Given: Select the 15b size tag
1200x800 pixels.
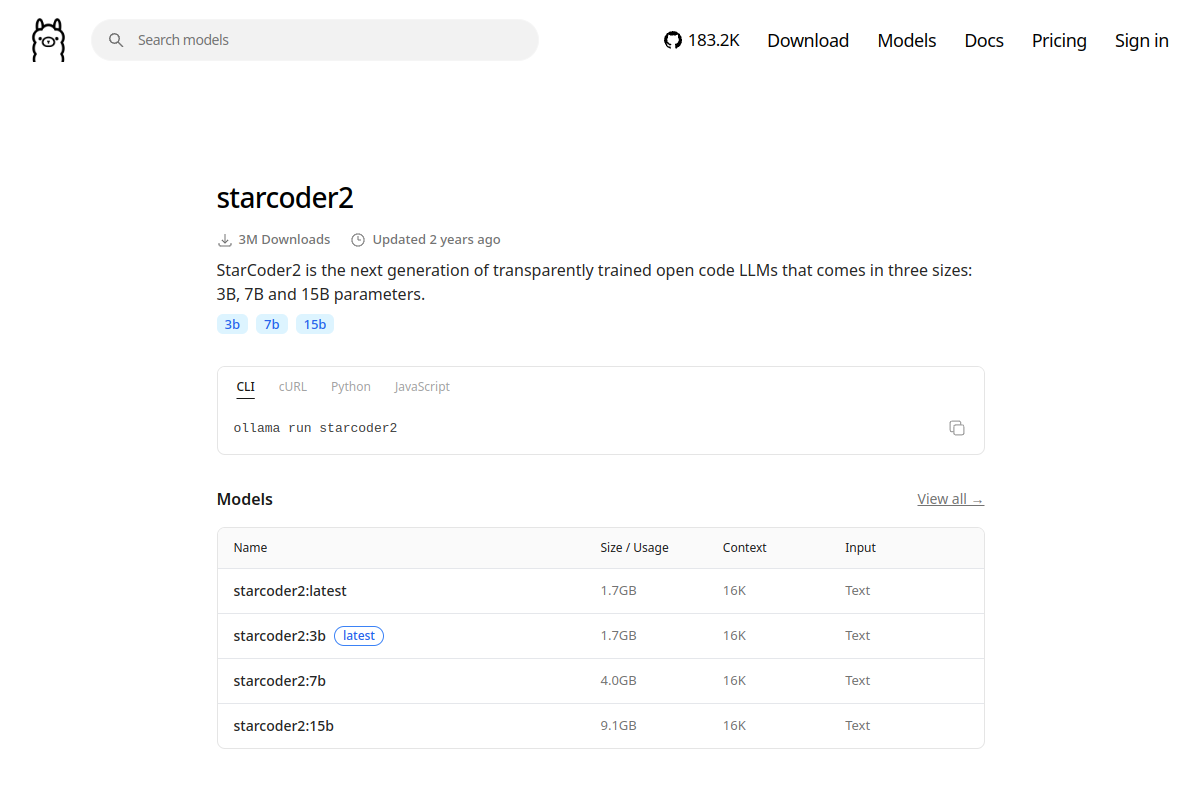Looking at the screenshot, I should [x=315, y=324].
